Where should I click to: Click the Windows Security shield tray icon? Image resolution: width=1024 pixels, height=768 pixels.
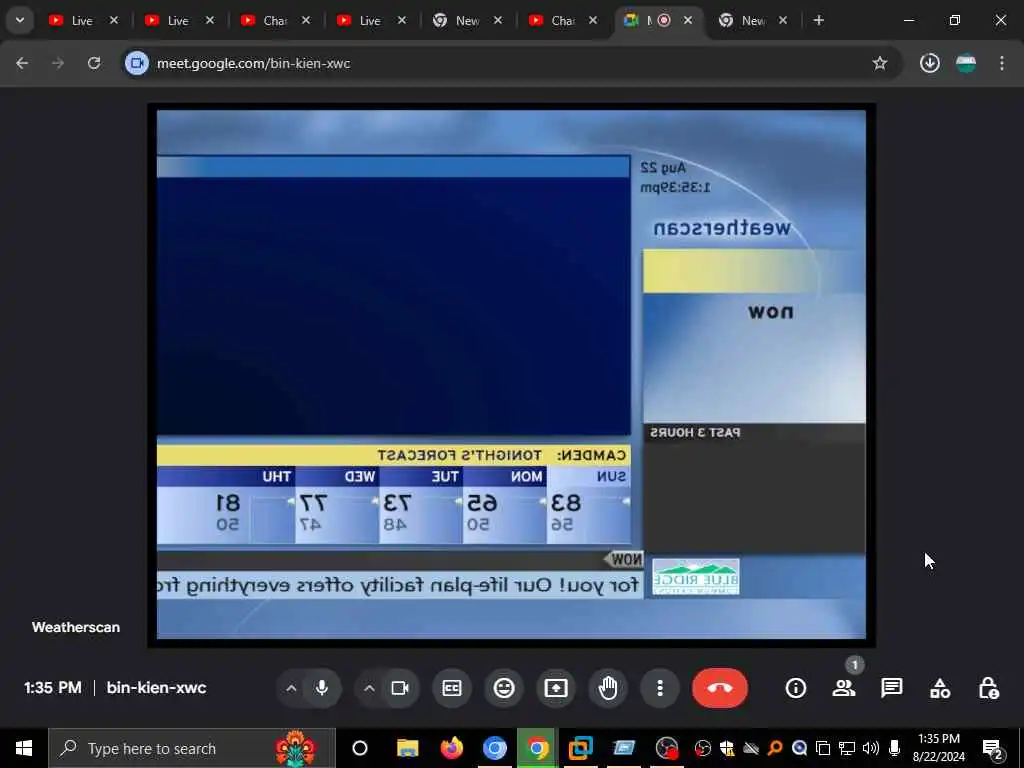point(727,748)
